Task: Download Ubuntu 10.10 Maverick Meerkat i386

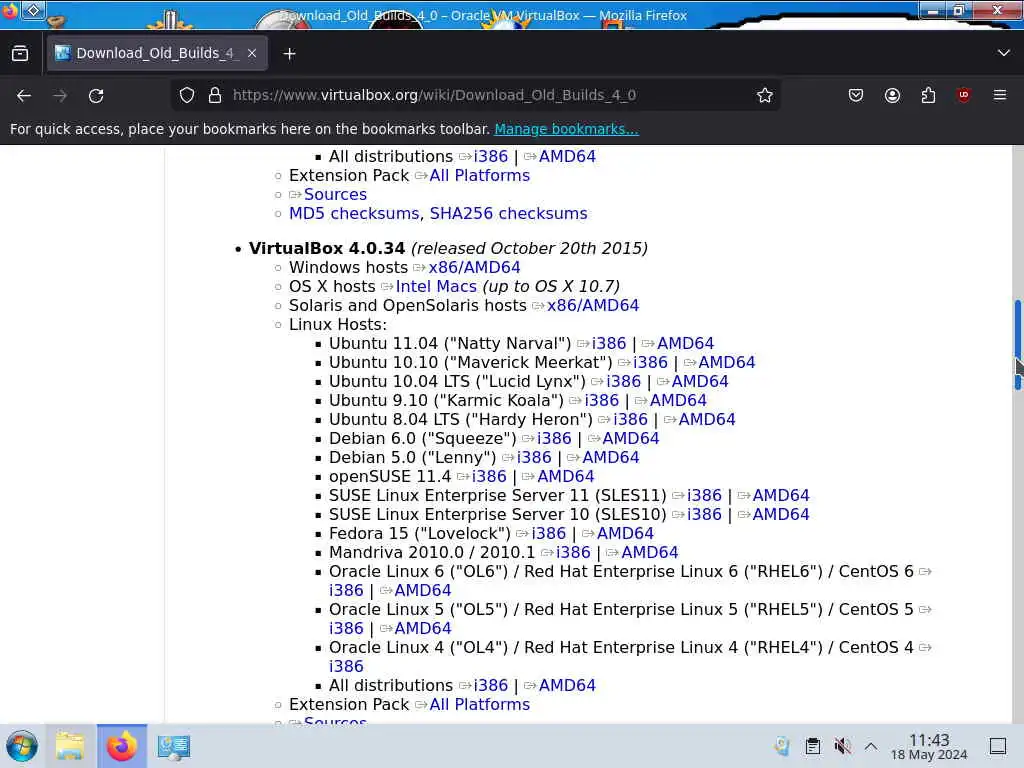Action: click(x=650, y=362)
